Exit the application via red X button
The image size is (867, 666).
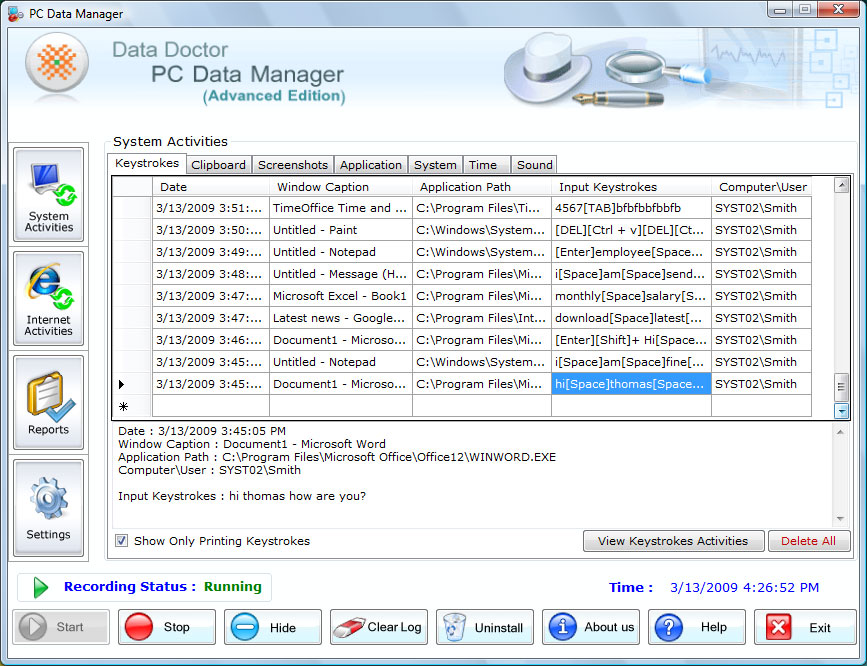coord(805,627)
